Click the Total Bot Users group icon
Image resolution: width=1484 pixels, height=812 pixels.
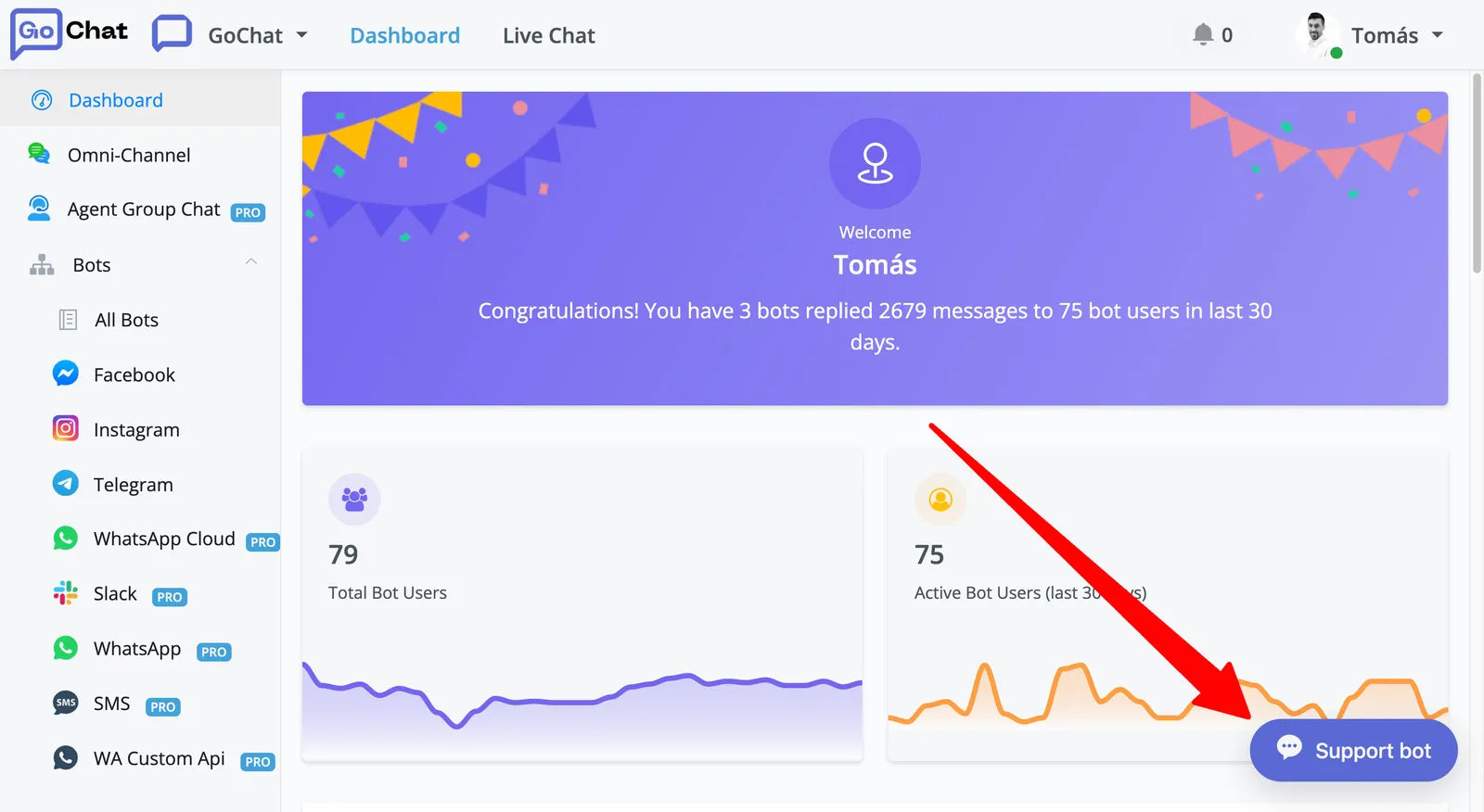(x=354, y=500)
